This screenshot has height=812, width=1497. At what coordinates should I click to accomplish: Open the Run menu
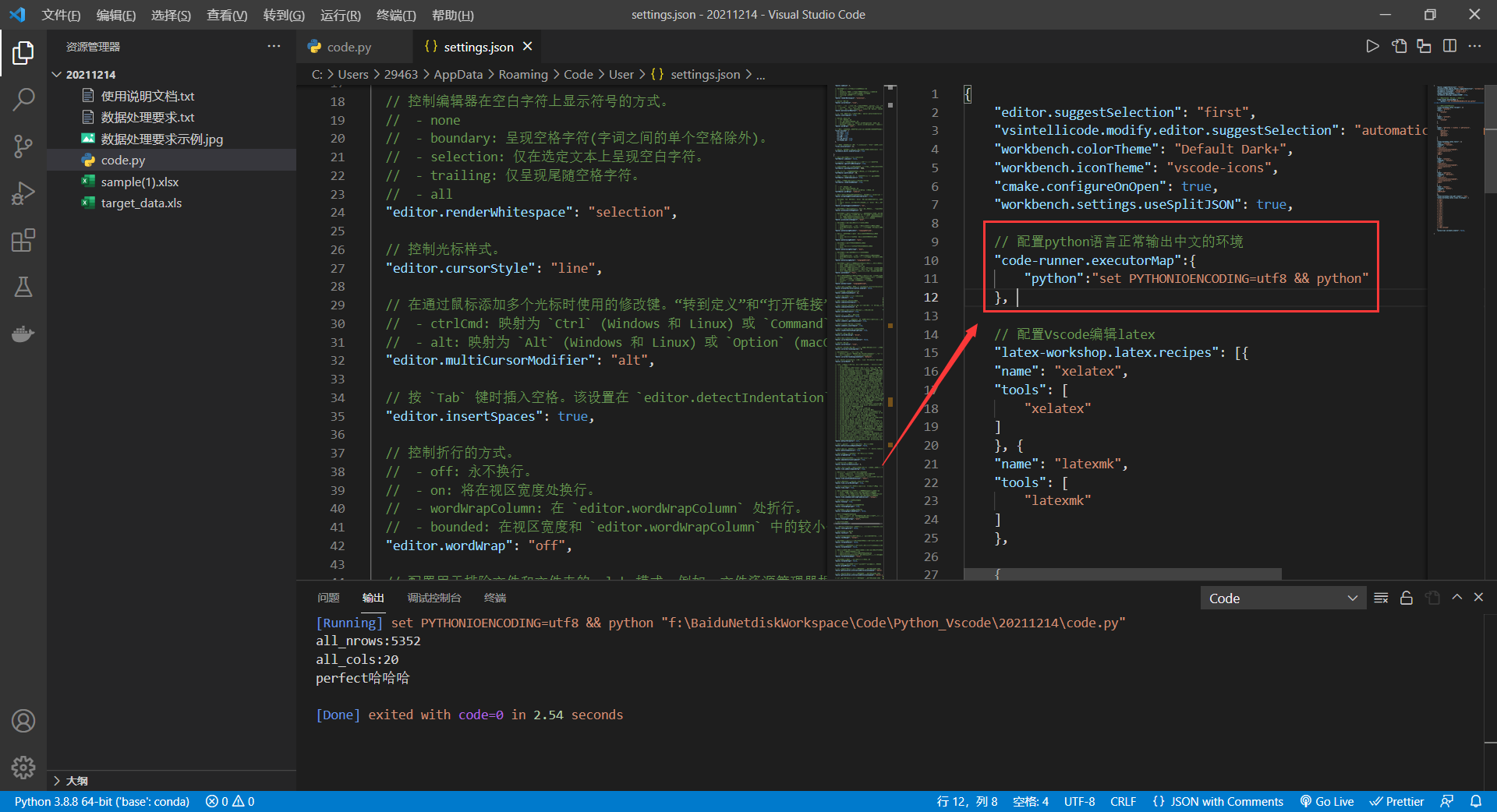pyautogui.click(x=341, y=15)
